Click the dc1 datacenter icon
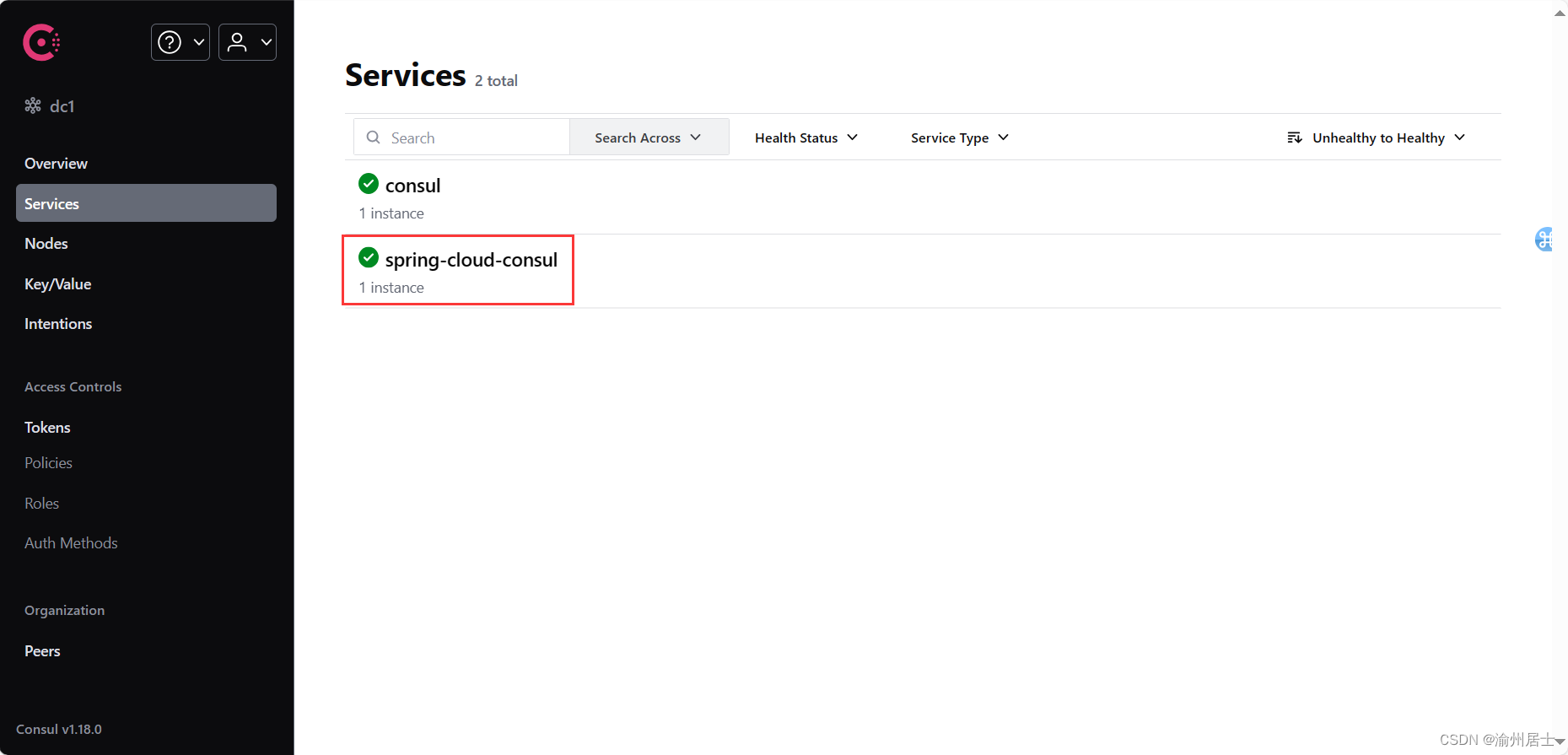Screen dimensions: 1568x755 [x=33, y=105]
